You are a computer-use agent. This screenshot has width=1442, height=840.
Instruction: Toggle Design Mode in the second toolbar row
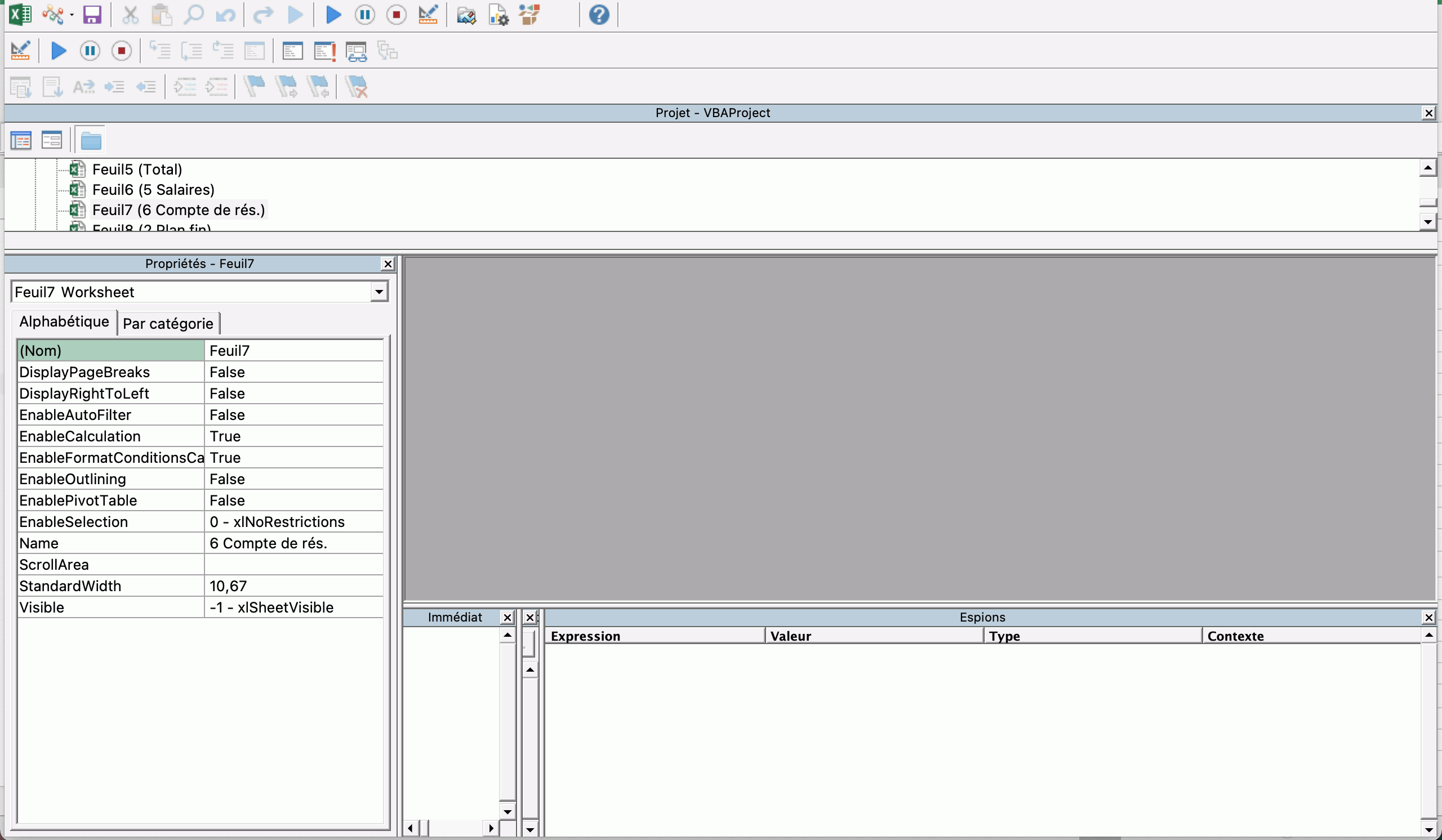(21, 51)
